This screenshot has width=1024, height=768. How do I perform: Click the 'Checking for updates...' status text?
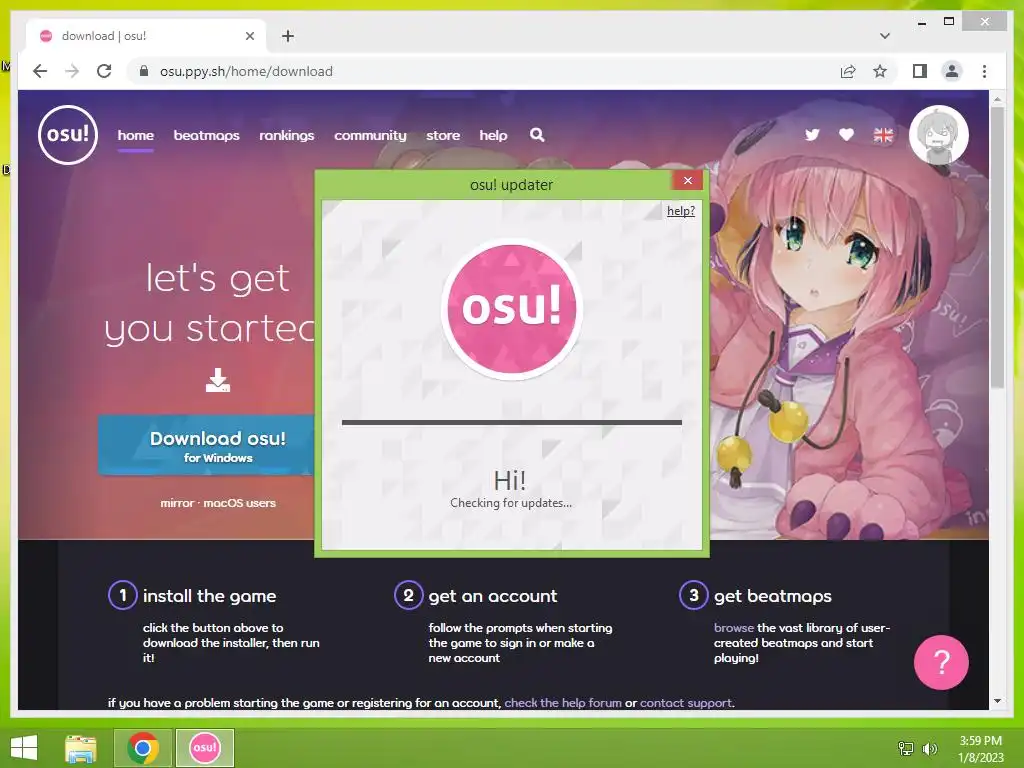[511, 503]
